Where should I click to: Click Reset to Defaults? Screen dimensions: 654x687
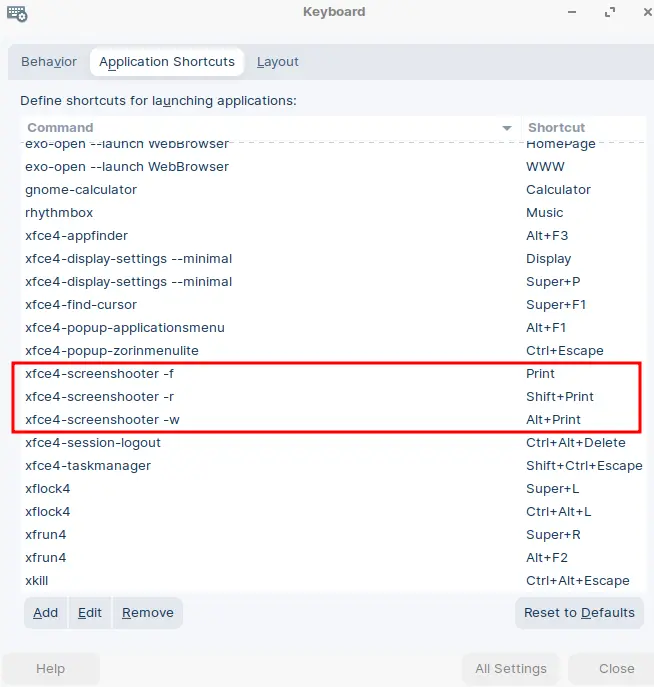pos(579,613)
